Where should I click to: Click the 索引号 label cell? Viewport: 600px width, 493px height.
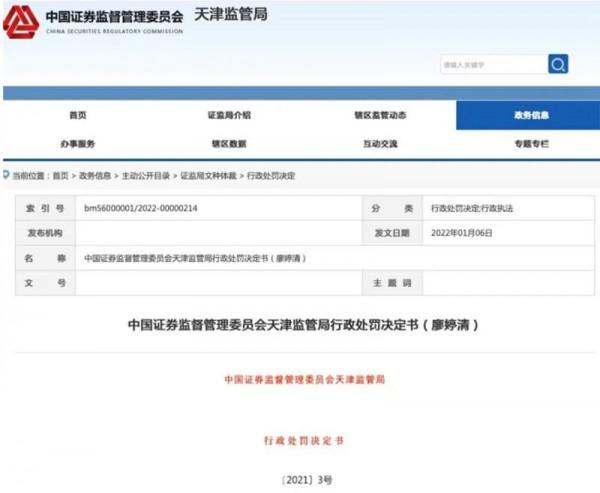(x=45, y=208)
